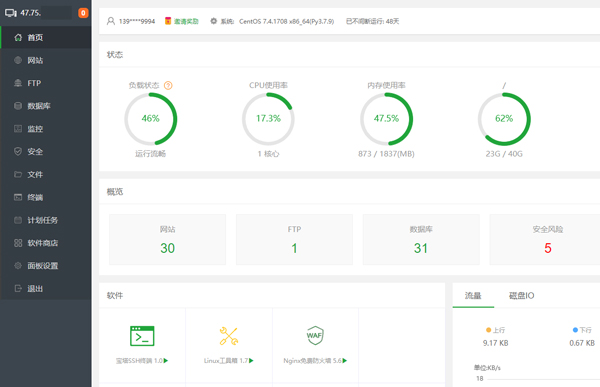Open the Linux工具箱 tools icon

pyautogui.click(x=229, y=336)
